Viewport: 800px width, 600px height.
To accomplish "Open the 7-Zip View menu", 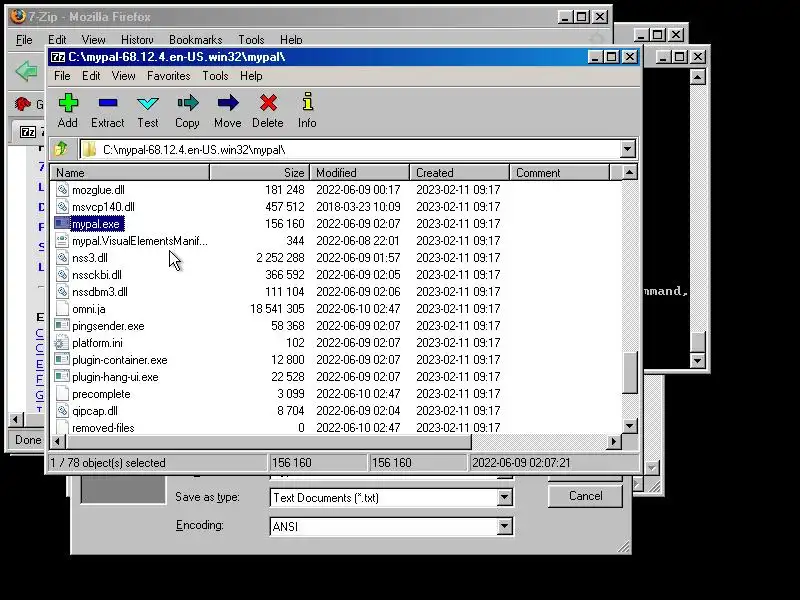I will [x=123, y=76].
